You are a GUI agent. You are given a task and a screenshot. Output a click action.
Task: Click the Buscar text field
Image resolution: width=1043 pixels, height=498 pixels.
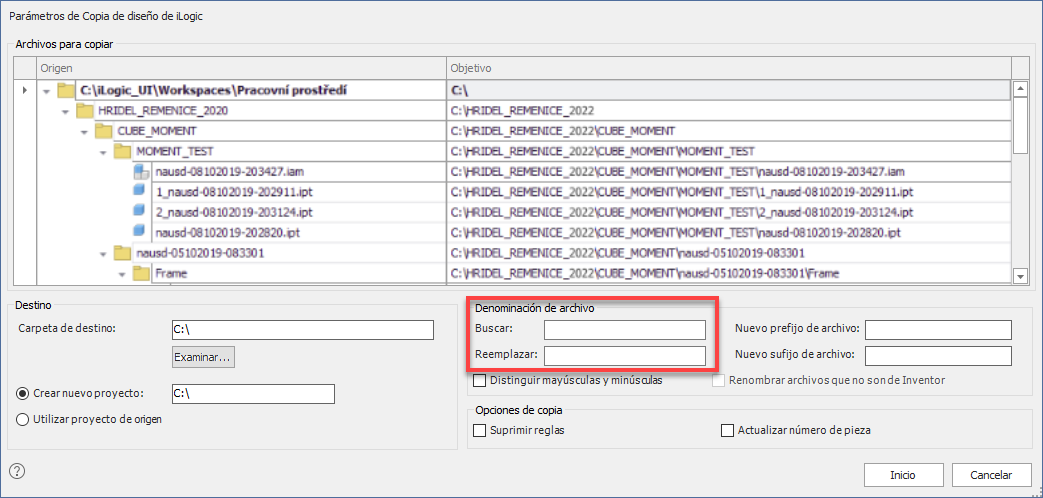625,329
